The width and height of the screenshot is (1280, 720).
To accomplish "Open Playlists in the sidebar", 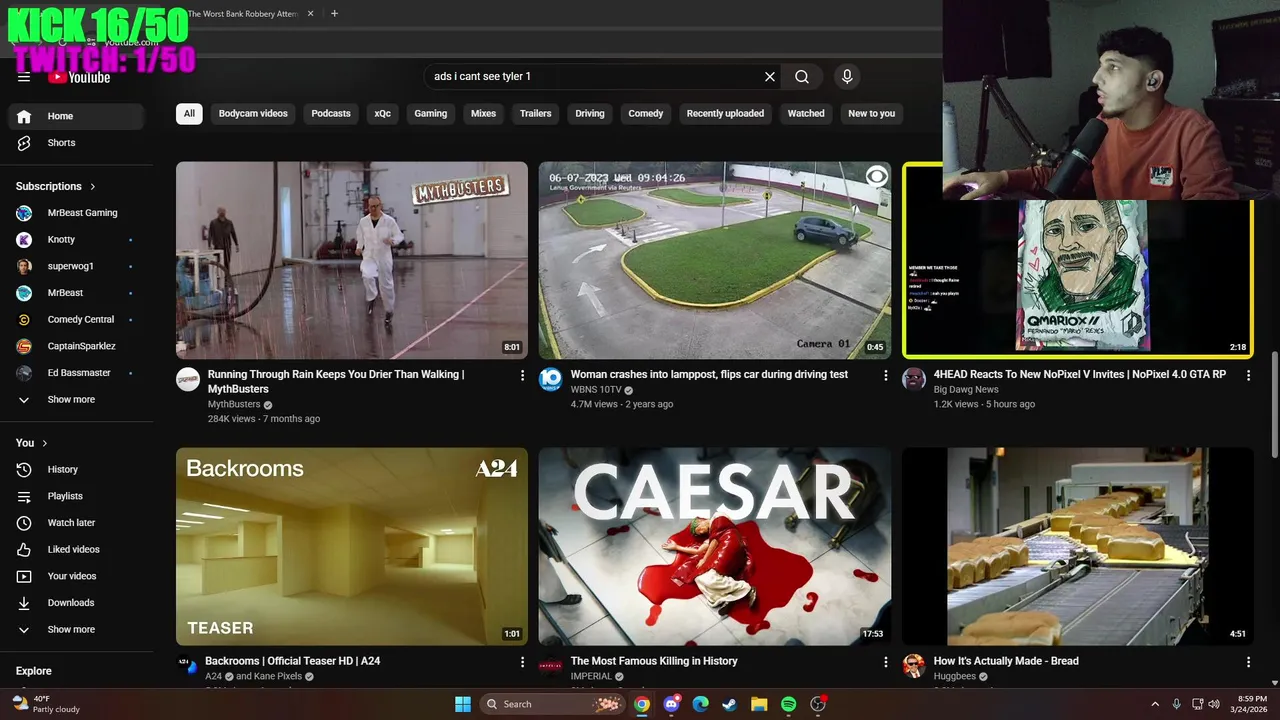I will click(x=77, y=496).
